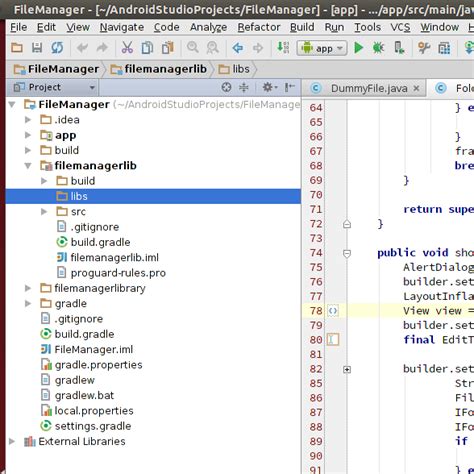Click libs breadcrumb in navigation bar
Image resolution: width=474 pixels, height=474 pixels.
[x=234, y=69]
